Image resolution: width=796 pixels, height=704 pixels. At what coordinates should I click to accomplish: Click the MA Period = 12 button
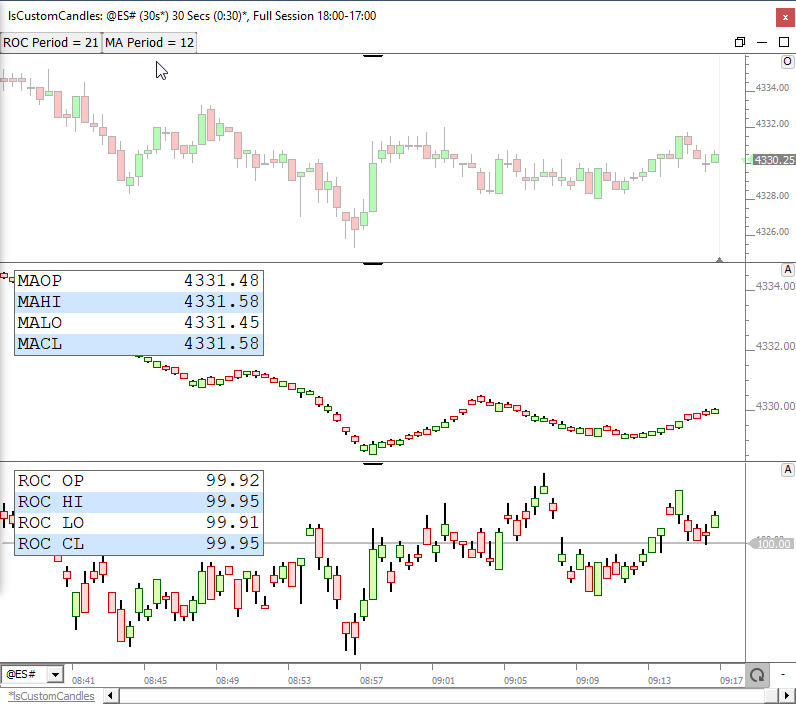click(x=149, y=43)
